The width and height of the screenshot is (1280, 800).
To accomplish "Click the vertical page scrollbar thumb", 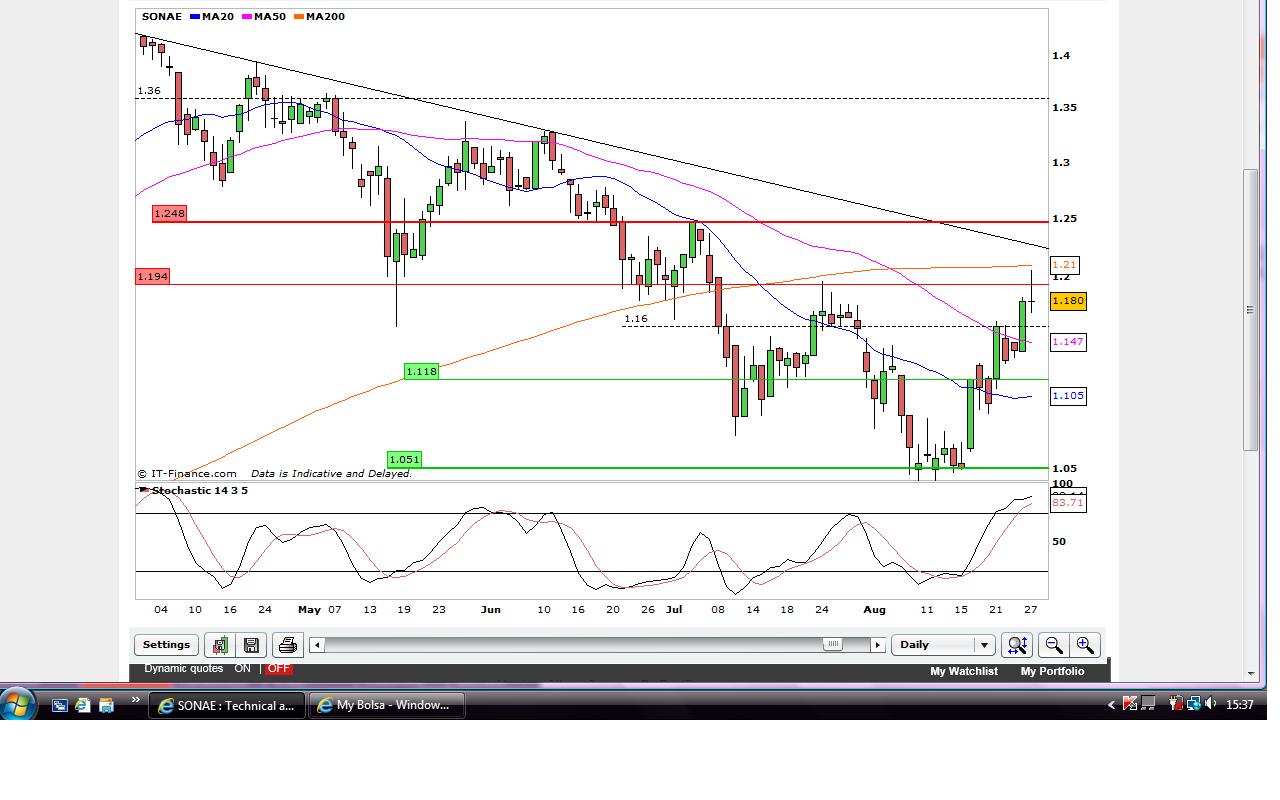I will pos(1250,310).
